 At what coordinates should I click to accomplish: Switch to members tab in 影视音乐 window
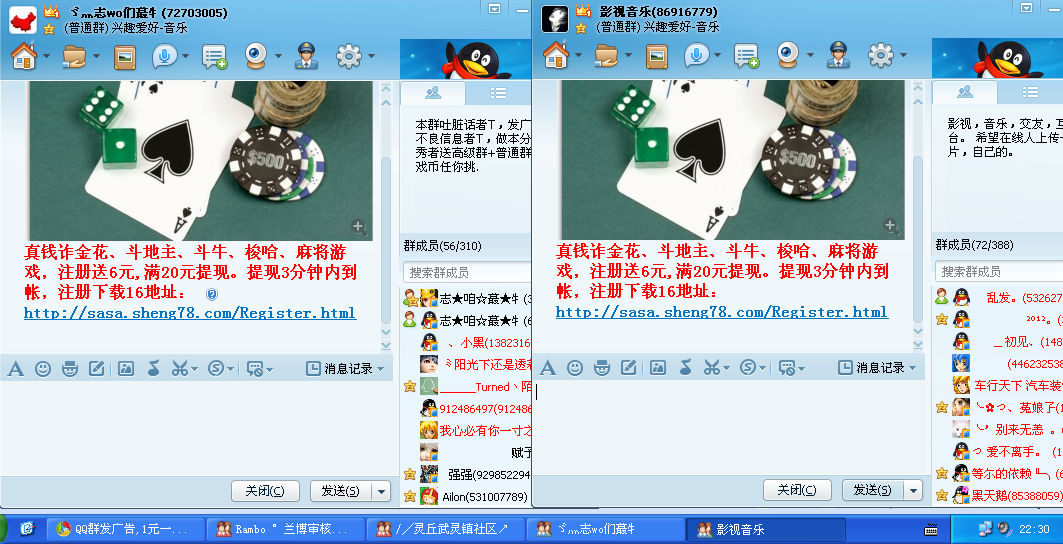[x=965, y=92]
